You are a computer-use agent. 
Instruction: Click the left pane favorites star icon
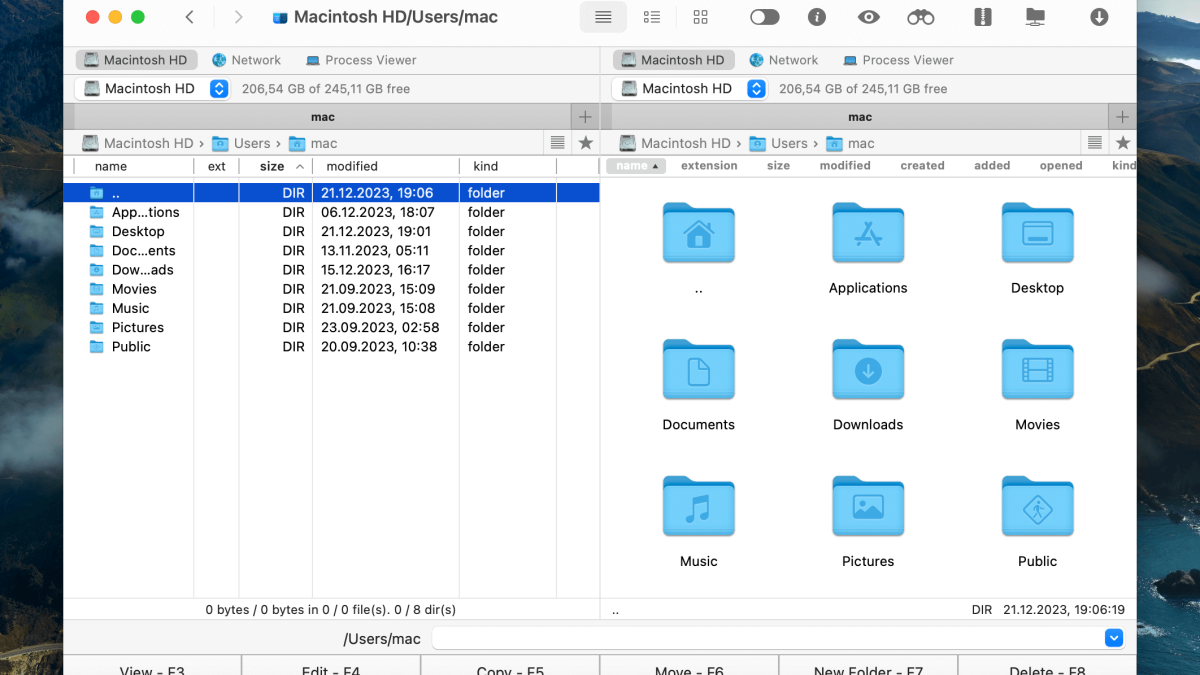(x=586, y=143)
